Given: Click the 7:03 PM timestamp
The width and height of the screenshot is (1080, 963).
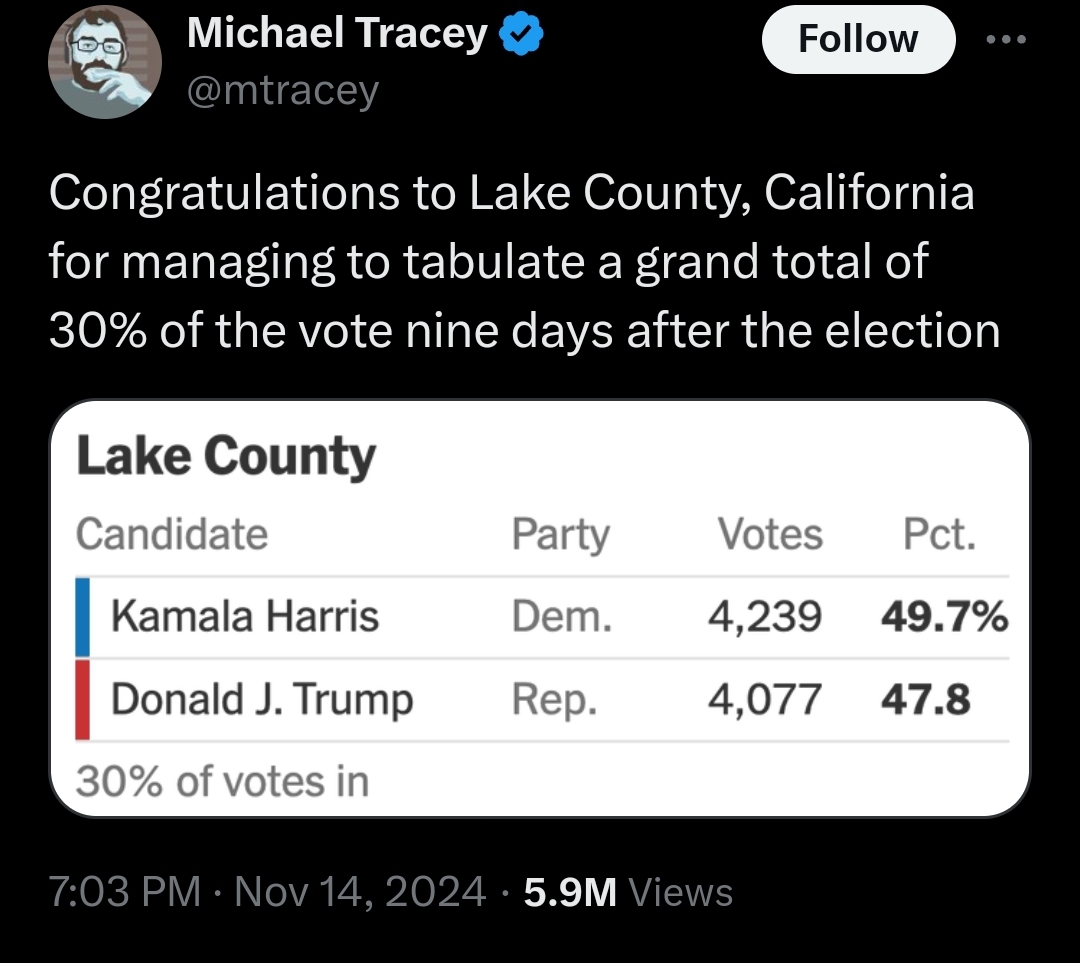Looking at the screenshot, I should click(x=125, y=891).
